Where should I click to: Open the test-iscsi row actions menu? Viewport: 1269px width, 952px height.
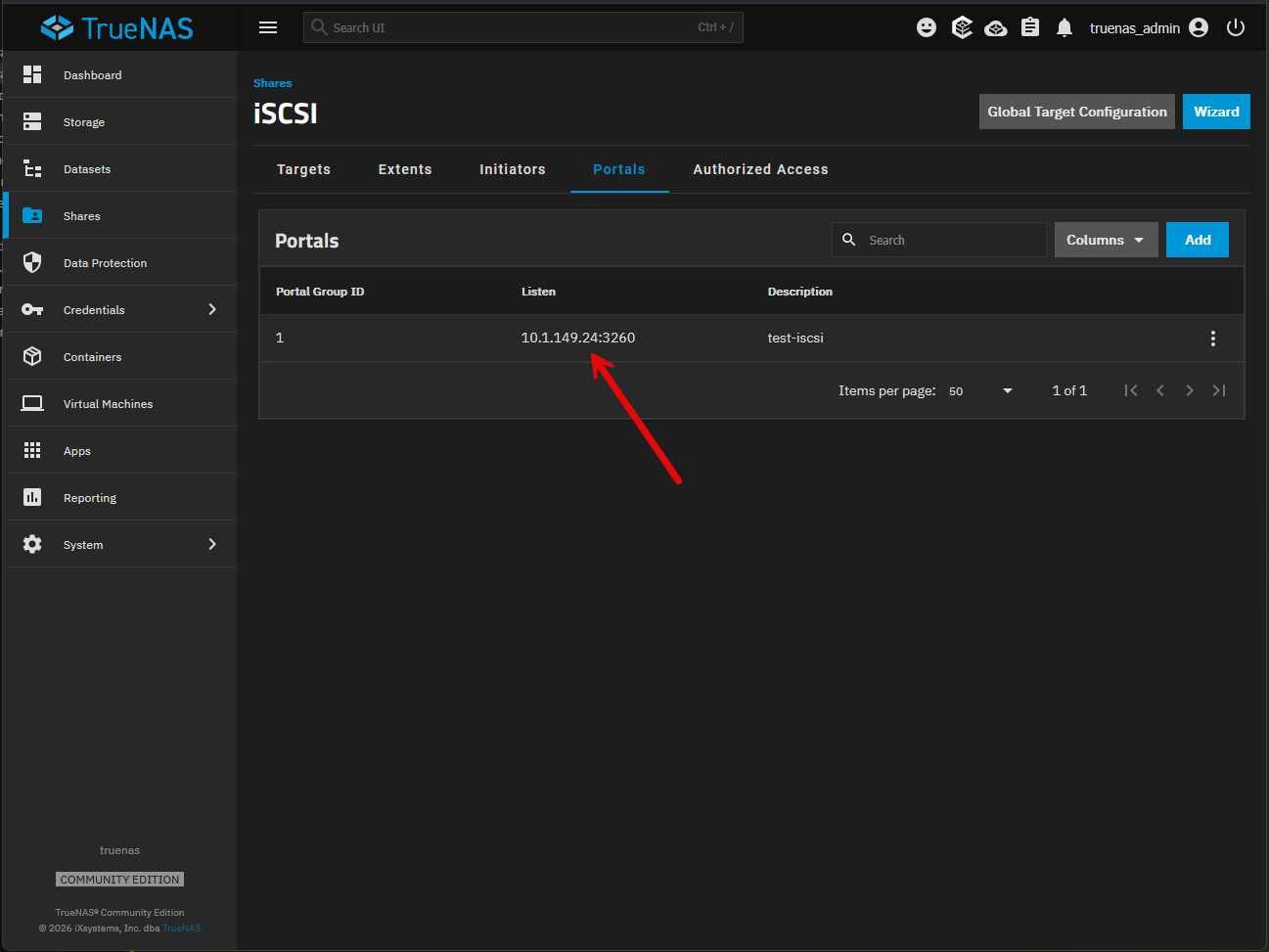[x=1213, y=339]
